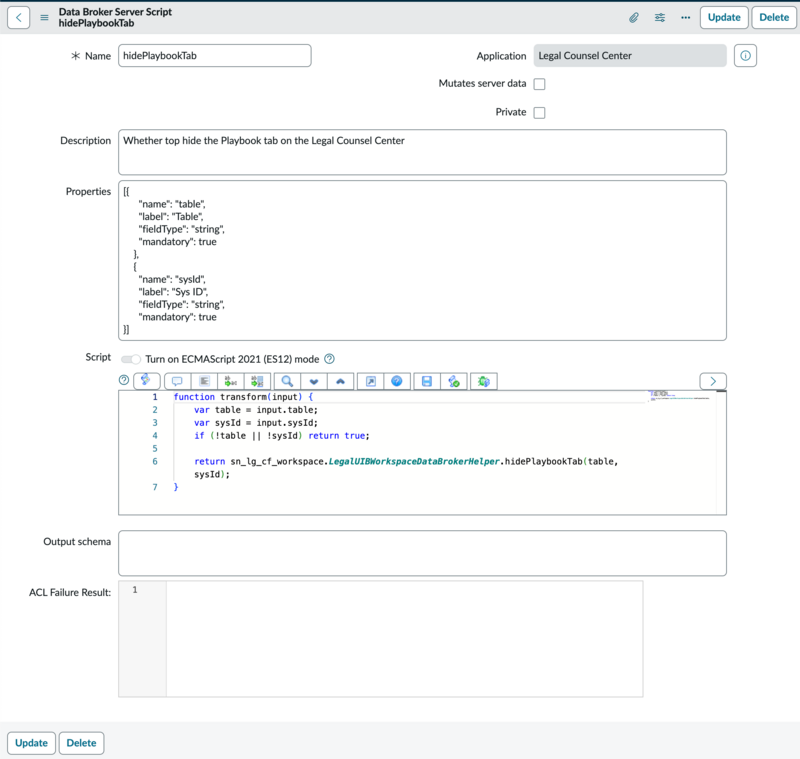Open editor help blue question icon
The width and height of the screenshot is (800, 759).
(397, 381)
